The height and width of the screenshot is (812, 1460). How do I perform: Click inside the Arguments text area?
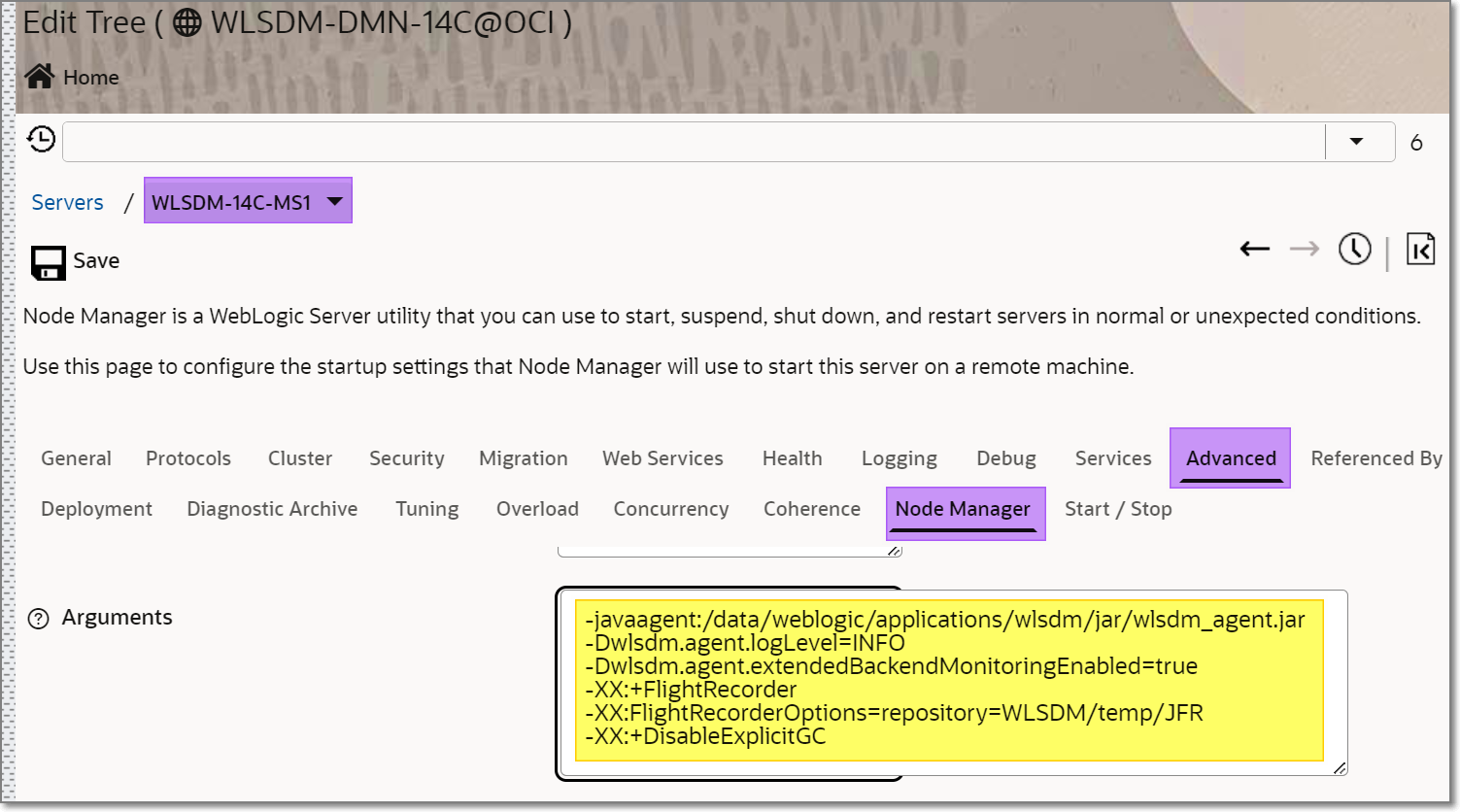coord(952,683)
